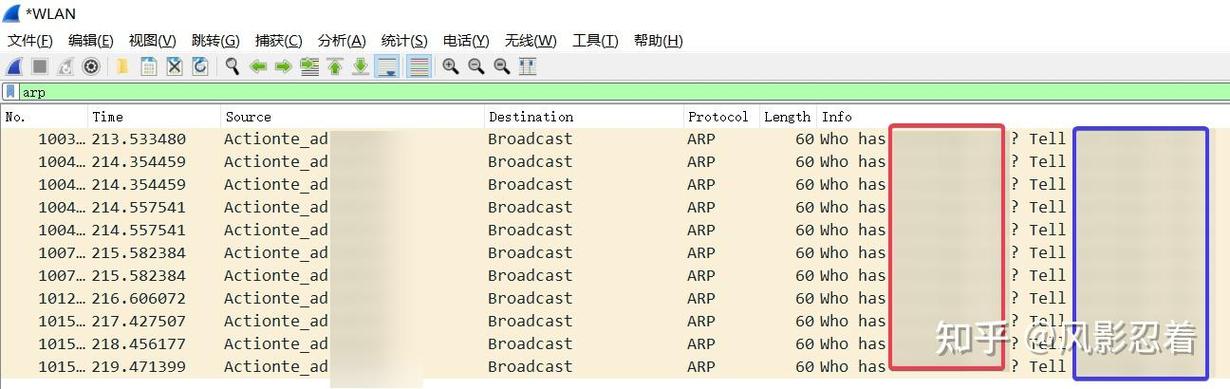The image size is (1230, 389).
Task: Click length 60 in the 218.456177 row
Action: pyautogui.click(x=805, y=344)
